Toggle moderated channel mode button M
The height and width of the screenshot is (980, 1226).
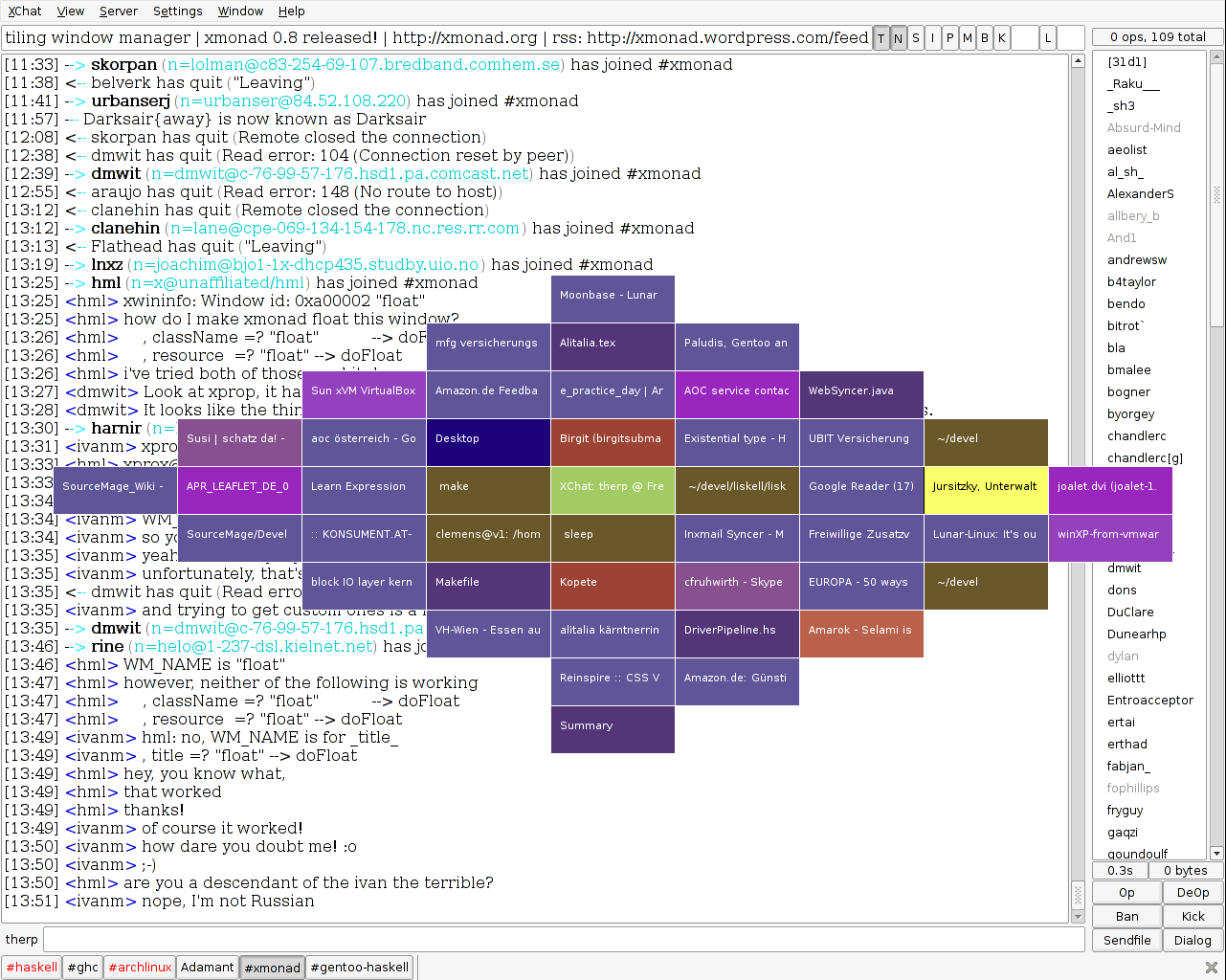click(967, 37)
